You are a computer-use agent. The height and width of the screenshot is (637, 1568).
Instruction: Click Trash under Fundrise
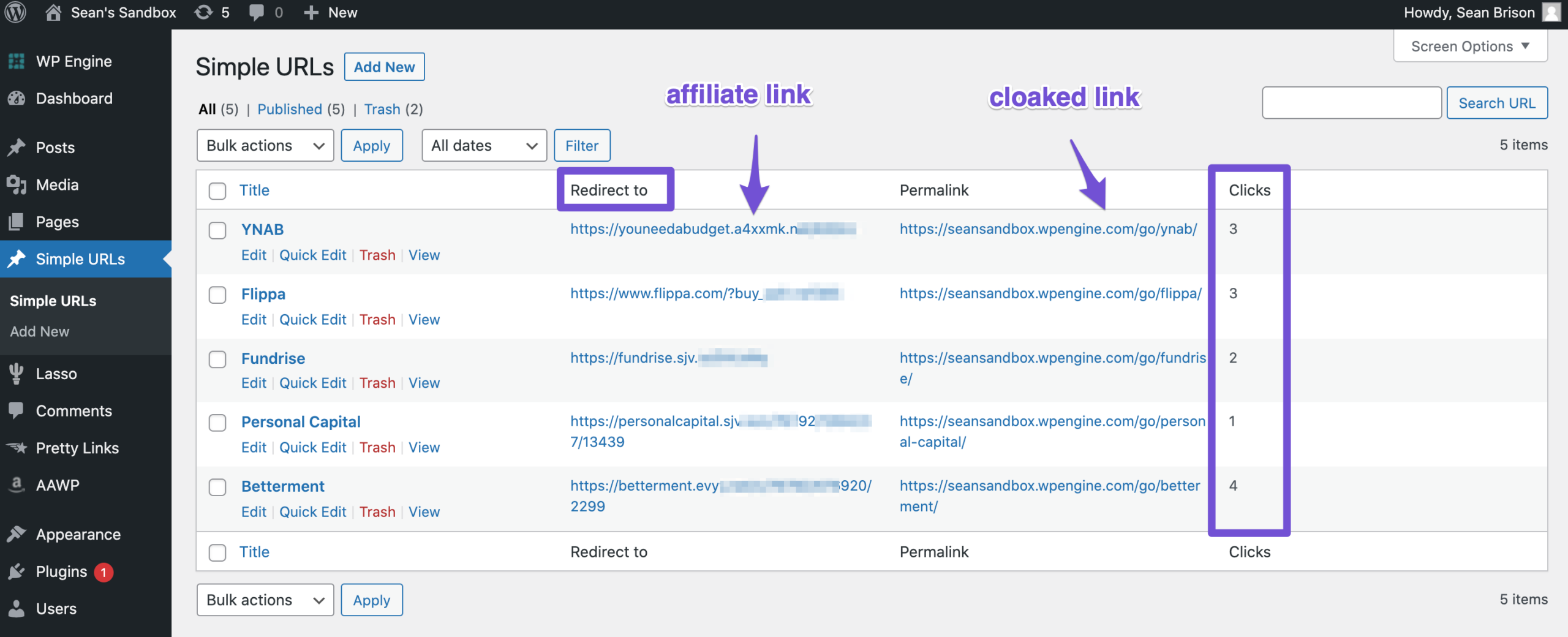tap(377, 383)
